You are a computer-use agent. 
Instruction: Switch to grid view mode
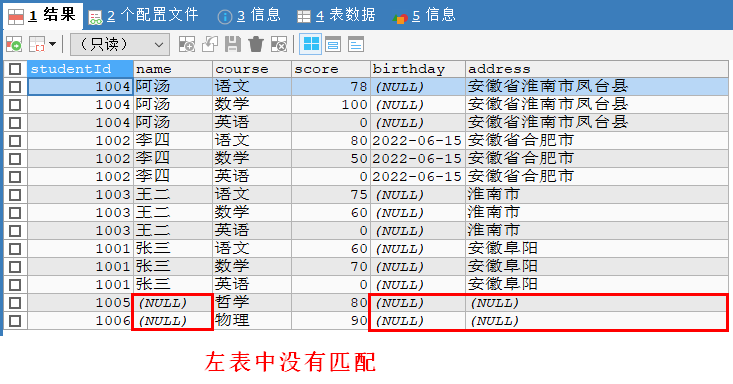(310, 44)
